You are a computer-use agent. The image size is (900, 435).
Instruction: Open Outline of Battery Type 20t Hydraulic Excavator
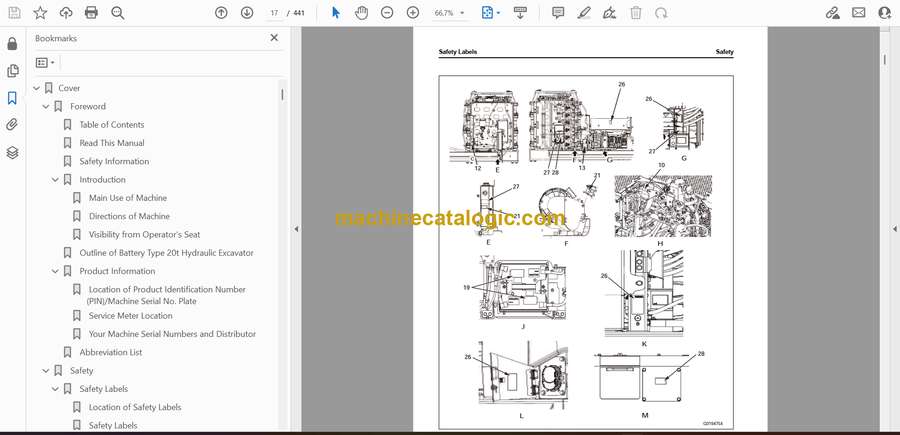tap(166, 253)
